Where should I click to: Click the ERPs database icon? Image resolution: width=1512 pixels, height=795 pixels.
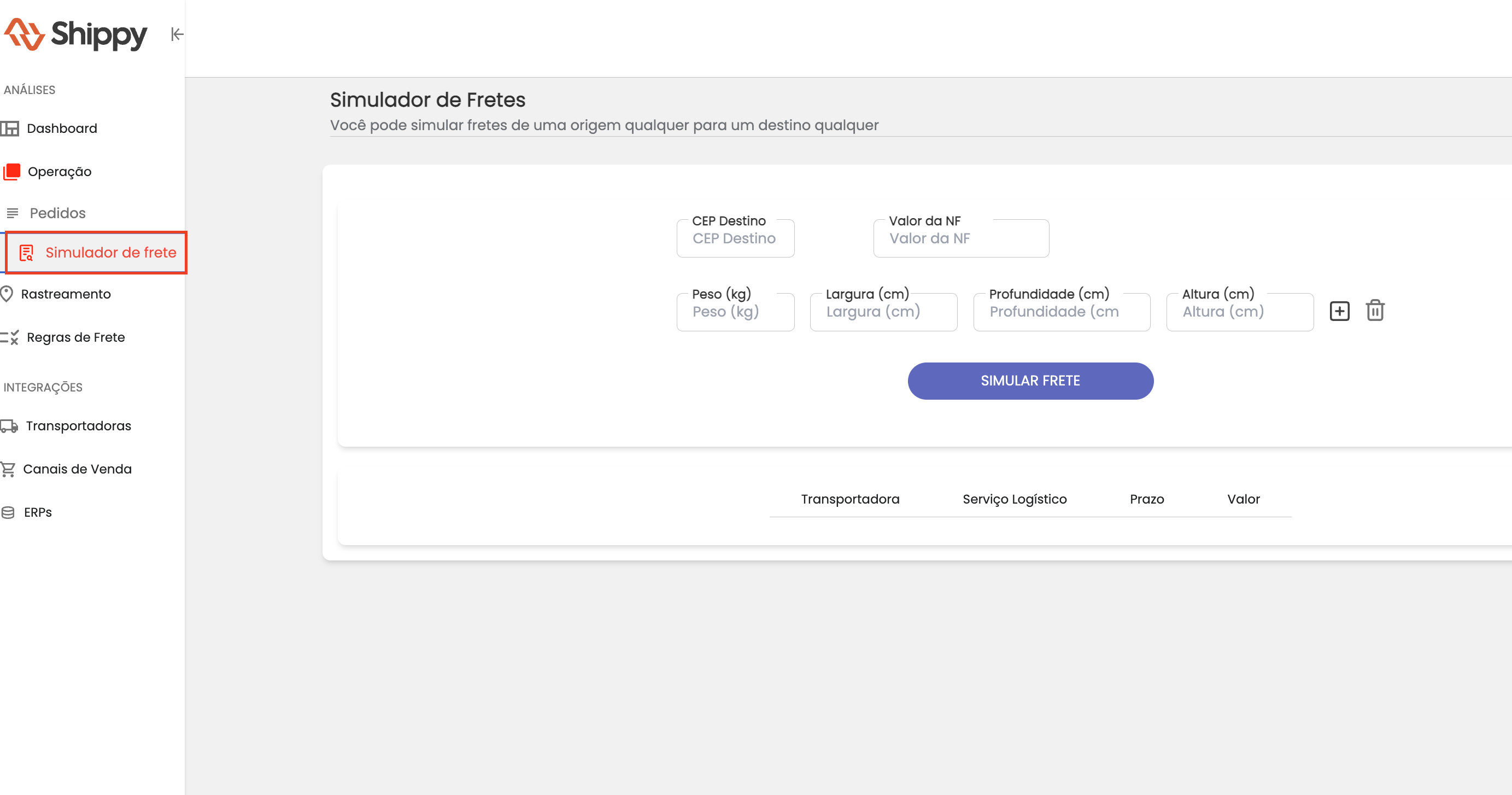tap(8, 512)
